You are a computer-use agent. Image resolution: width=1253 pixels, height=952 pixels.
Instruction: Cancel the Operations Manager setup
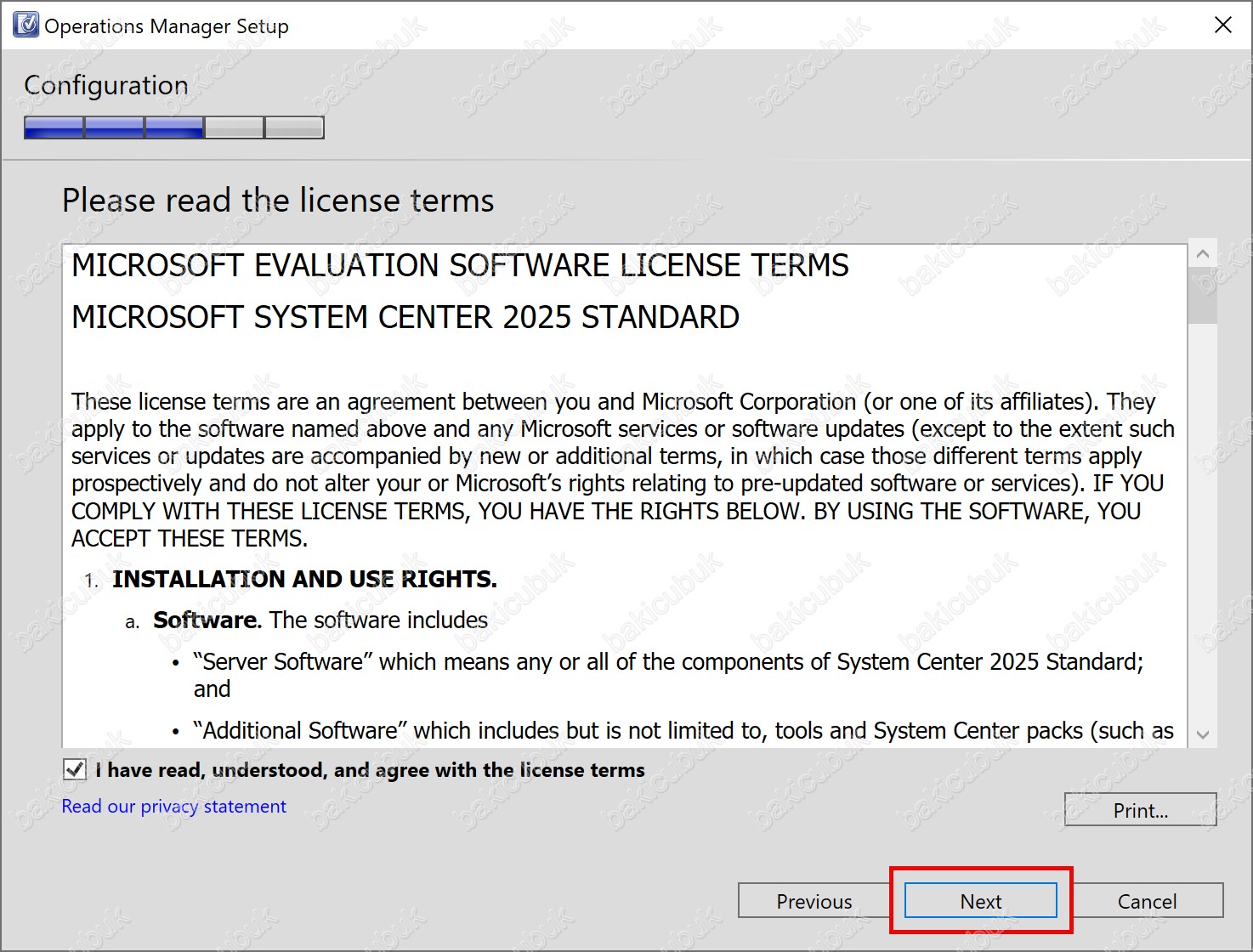coord(1147,901)
